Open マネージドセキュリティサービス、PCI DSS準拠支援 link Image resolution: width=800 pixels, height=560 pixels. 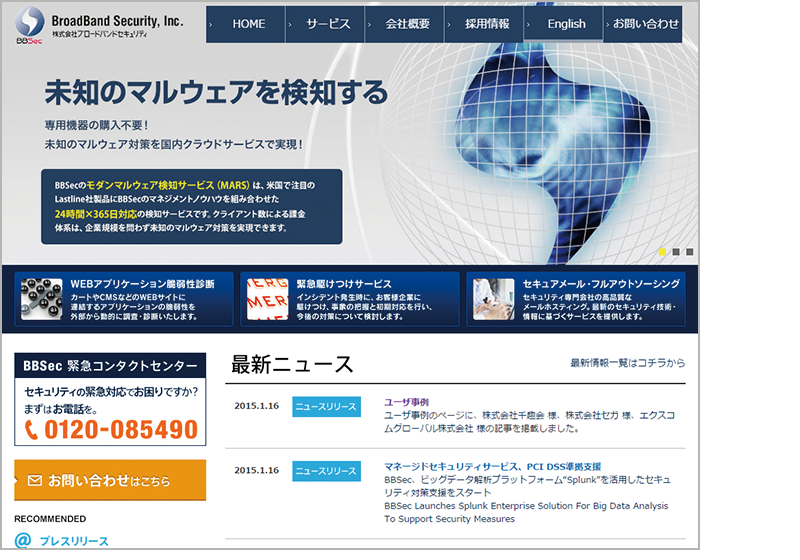coord(492,466)
